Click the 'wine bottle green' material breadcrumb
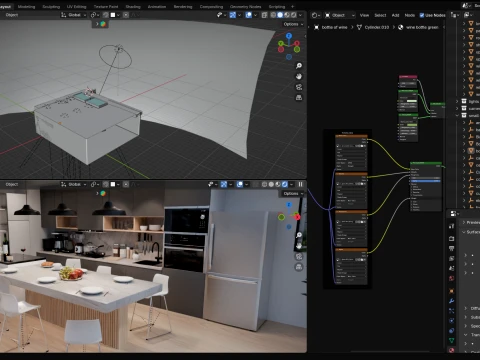This screenshot has height=360, width=480. coord(422,27)
